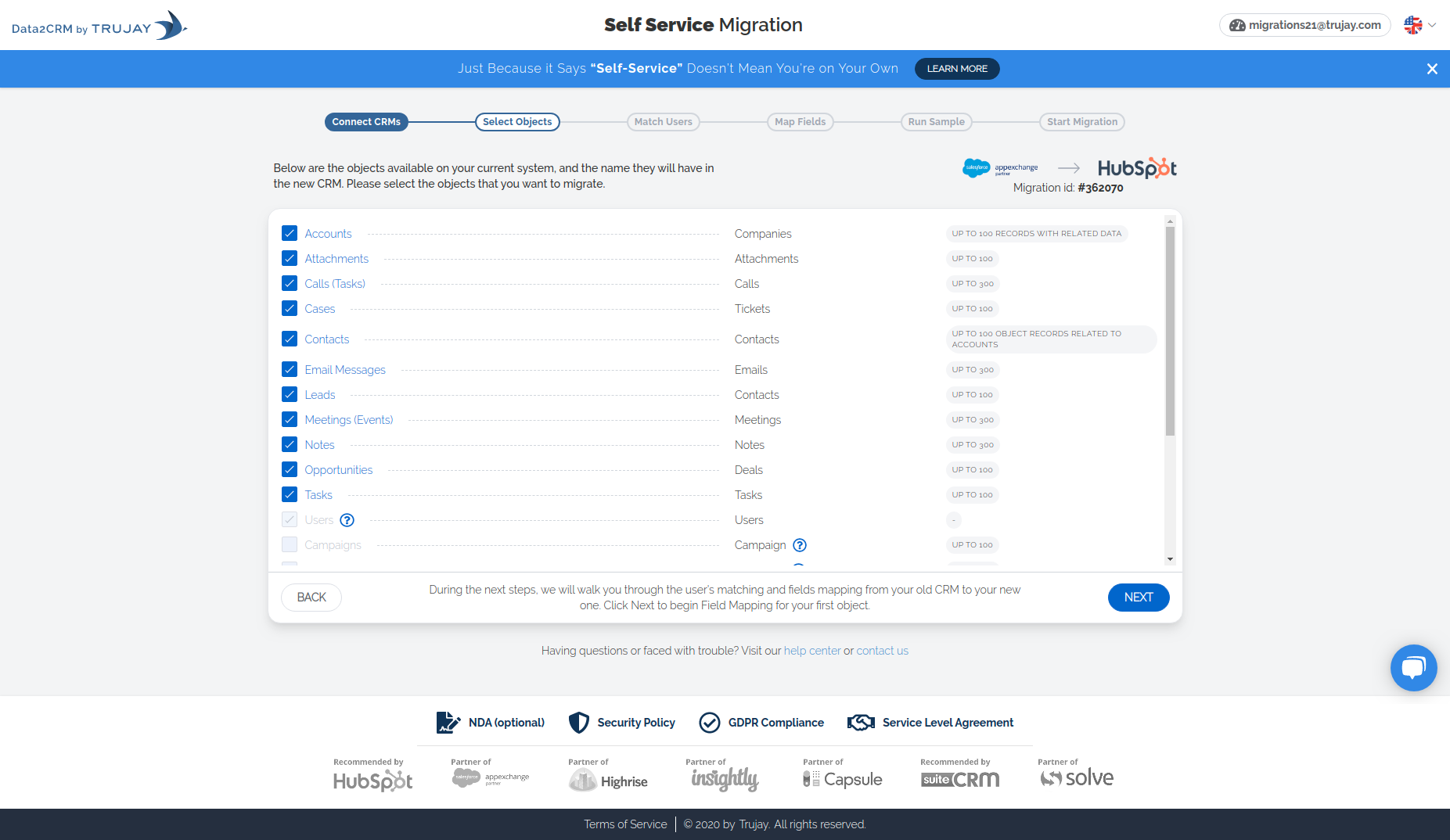The image size is (1450, 840).
Task: Click the NDA (optional) document icon
Action: (x=448, y=723)
